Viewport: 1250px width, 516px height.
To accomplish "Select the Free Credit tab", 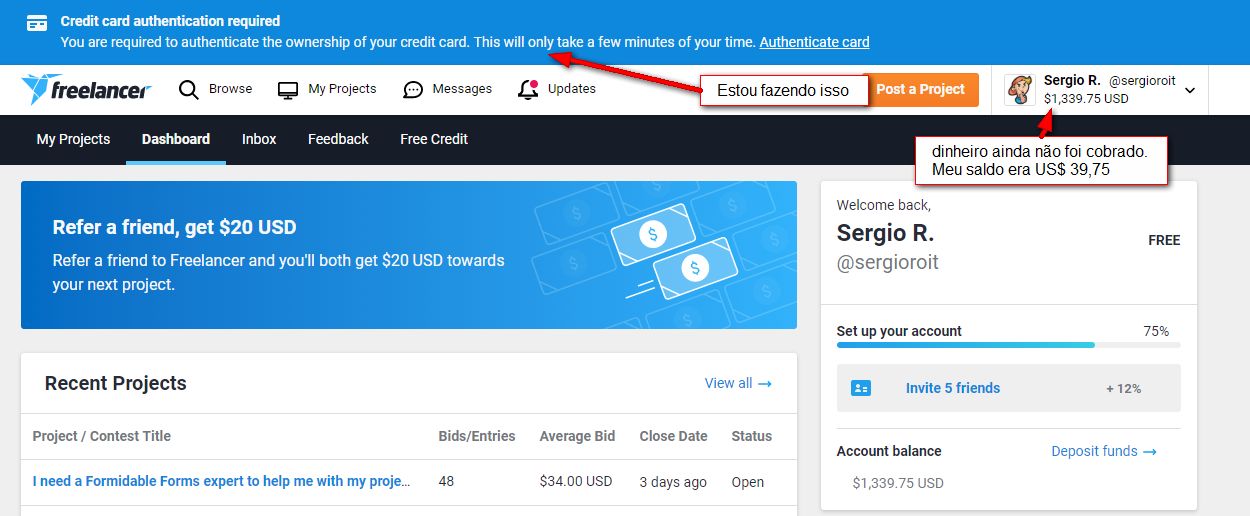I will click(x=434, y=139).
